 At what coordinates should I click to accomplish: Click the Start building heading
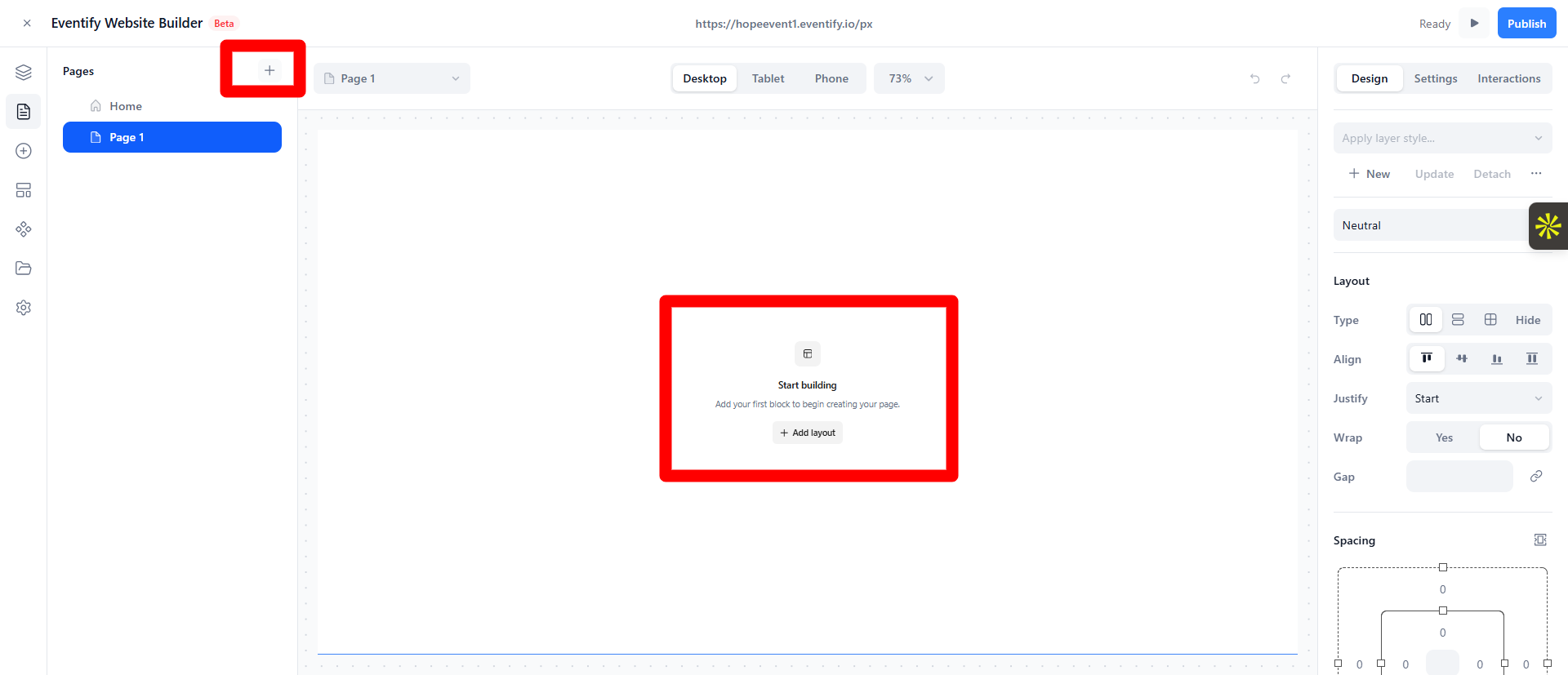[x=808, y=385]
